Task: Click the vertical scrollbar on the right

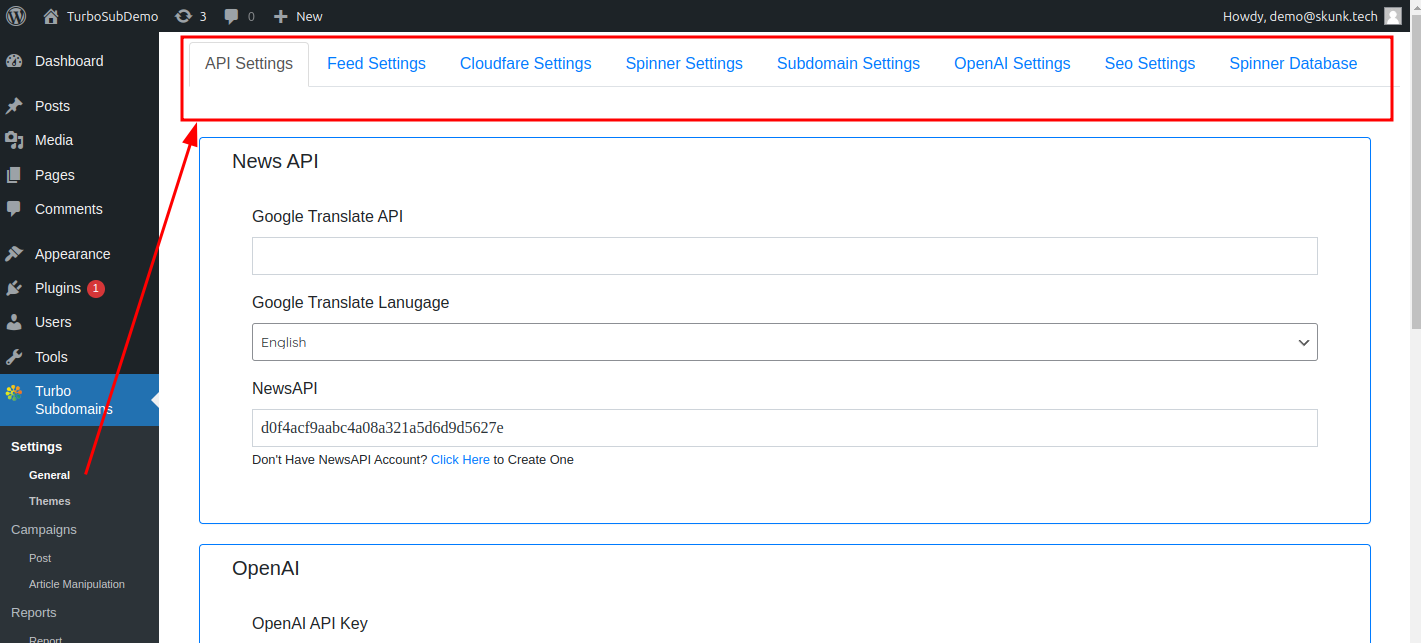Action: point(1413,300)
